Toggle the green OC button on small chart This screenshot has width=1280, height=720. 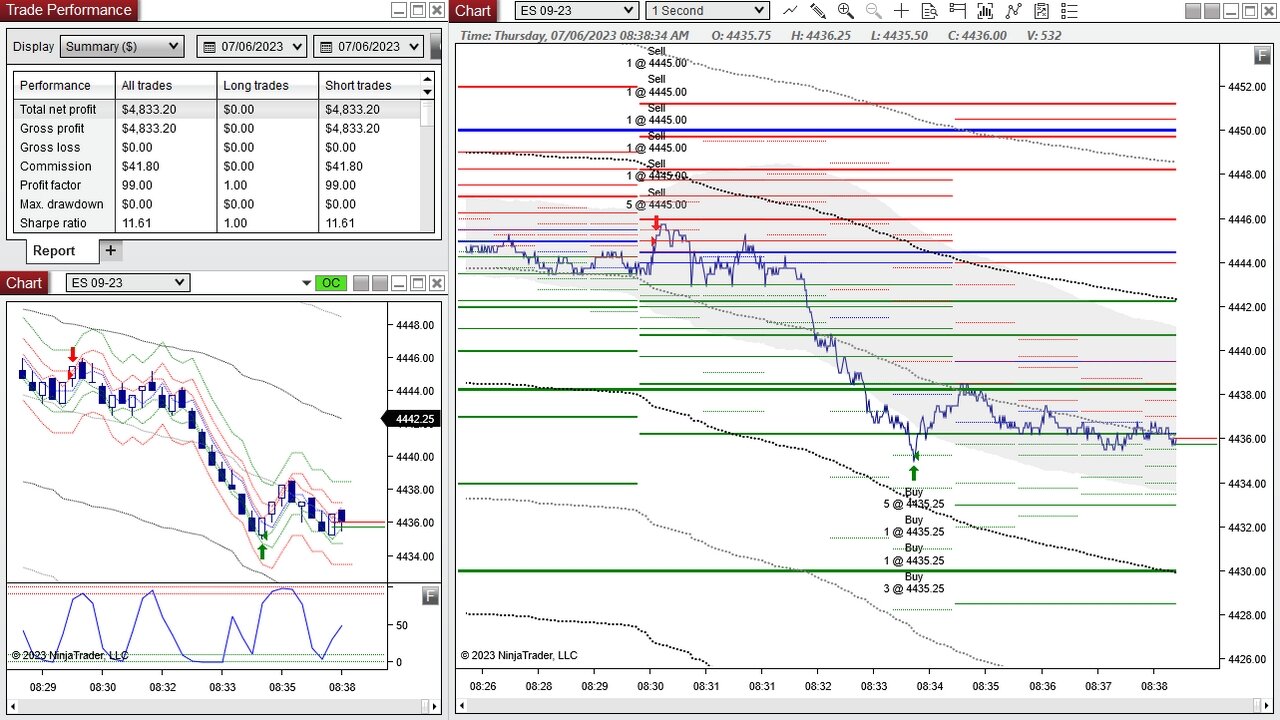click(331, 283)
